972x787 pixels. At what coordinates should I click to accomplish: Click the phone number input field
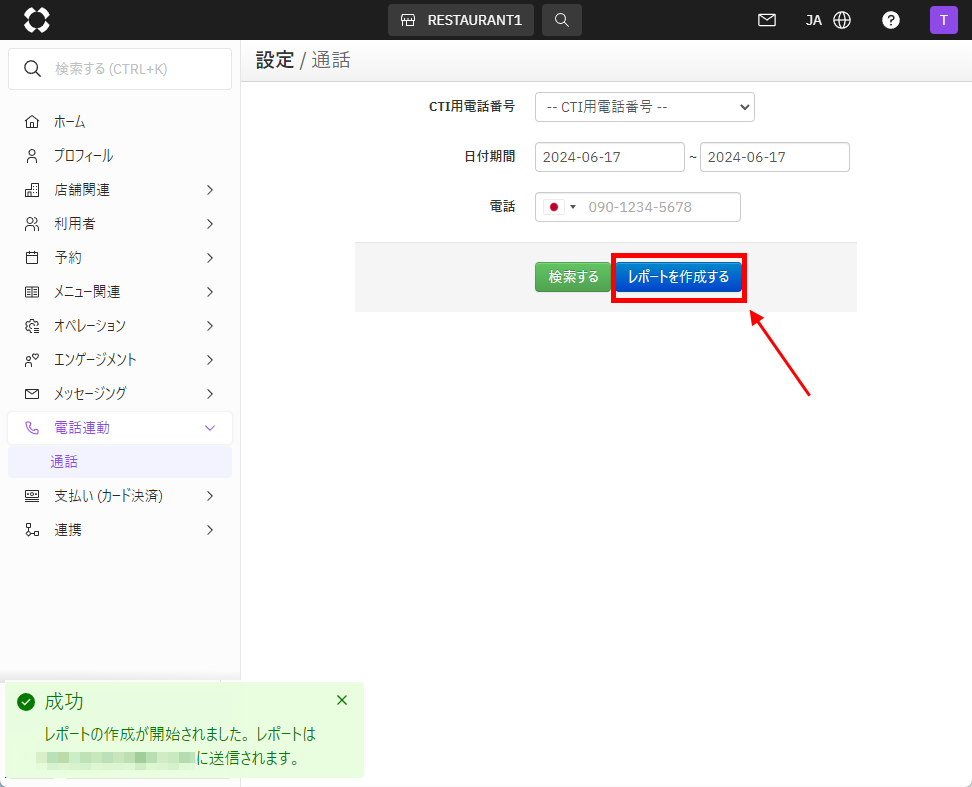click(x=660, y=207)
